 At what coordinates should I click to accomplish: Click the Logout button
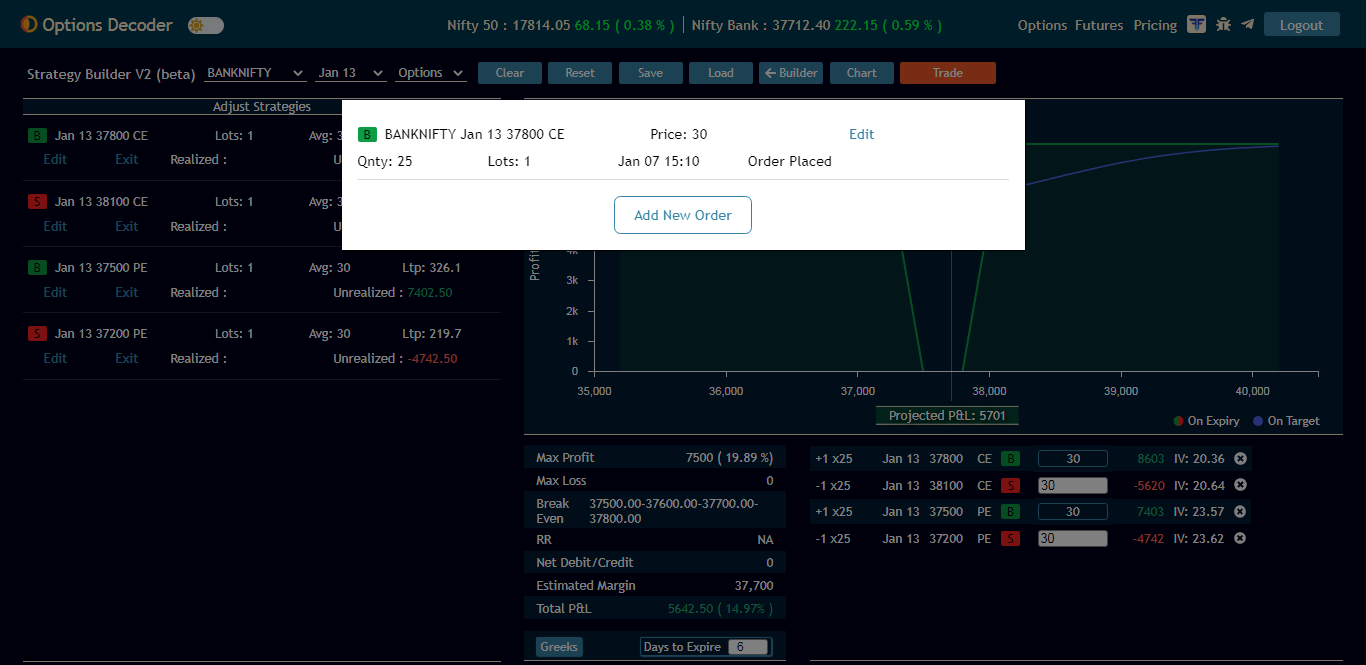pyautogui.click(x=1301, y=25)
